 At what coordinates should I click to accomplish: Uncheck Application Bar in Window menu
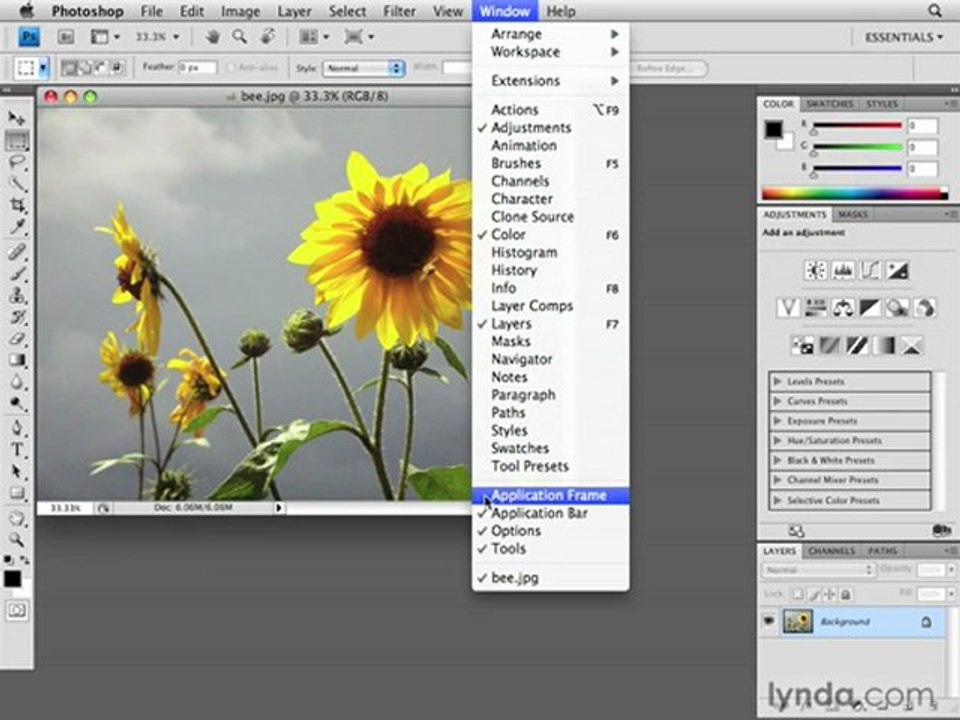click(x=550, y=513)
